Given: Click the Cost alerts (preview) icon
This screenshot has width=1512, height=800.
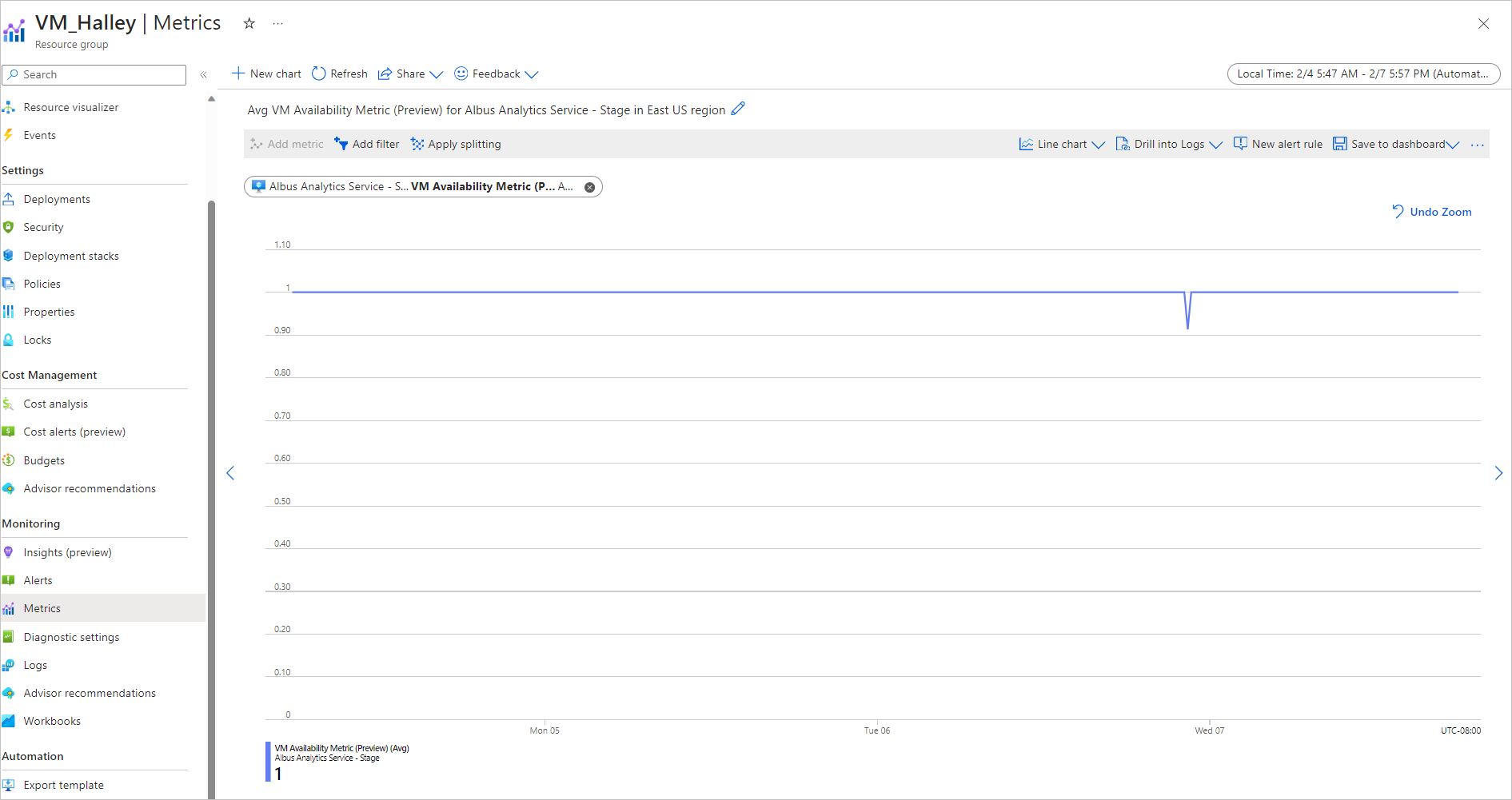Looking at the screenshot, I should tap(9, 432).
